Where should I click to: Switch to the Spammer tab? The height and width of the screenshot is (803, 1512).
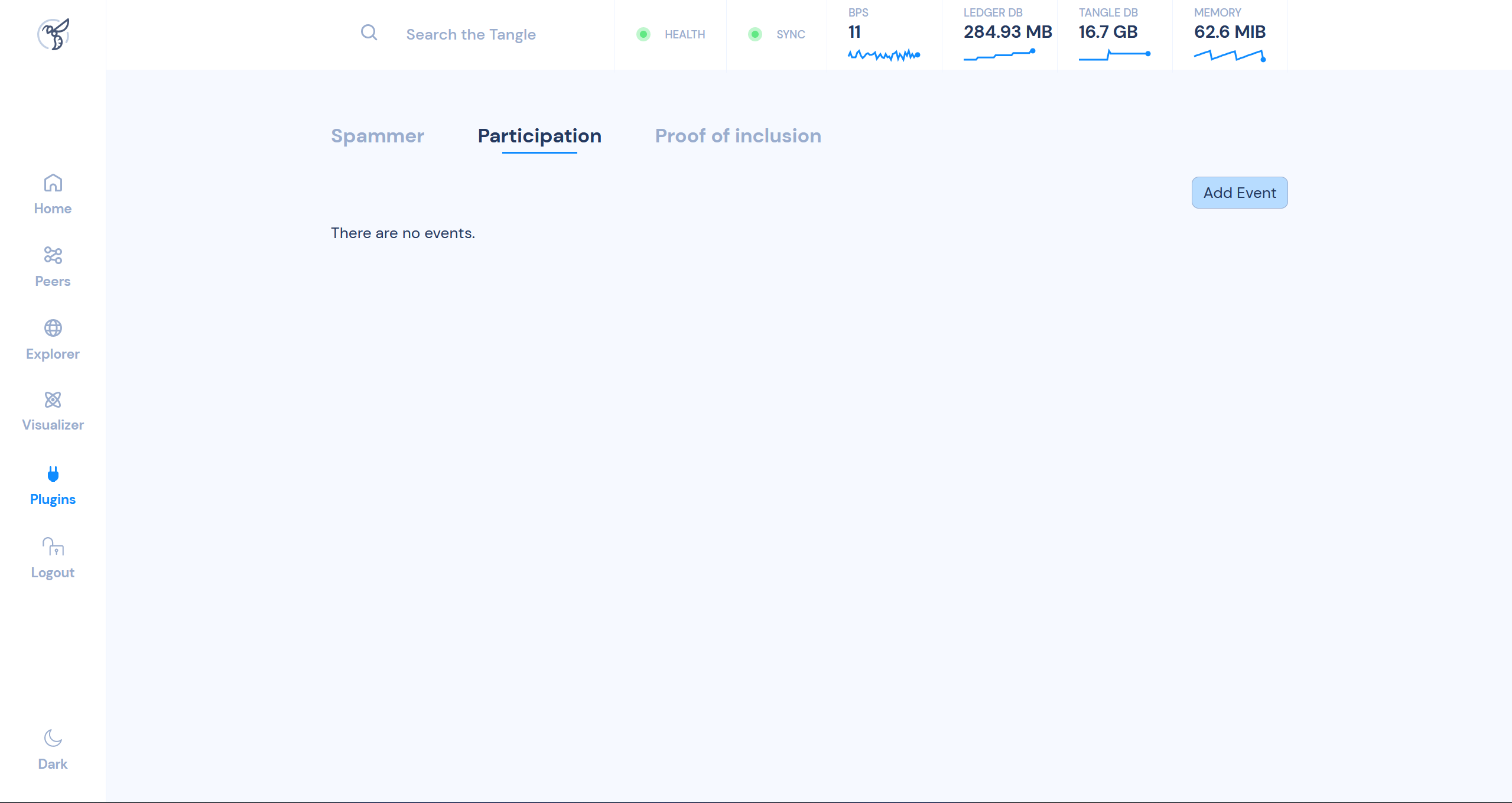(x=378, y=136)
